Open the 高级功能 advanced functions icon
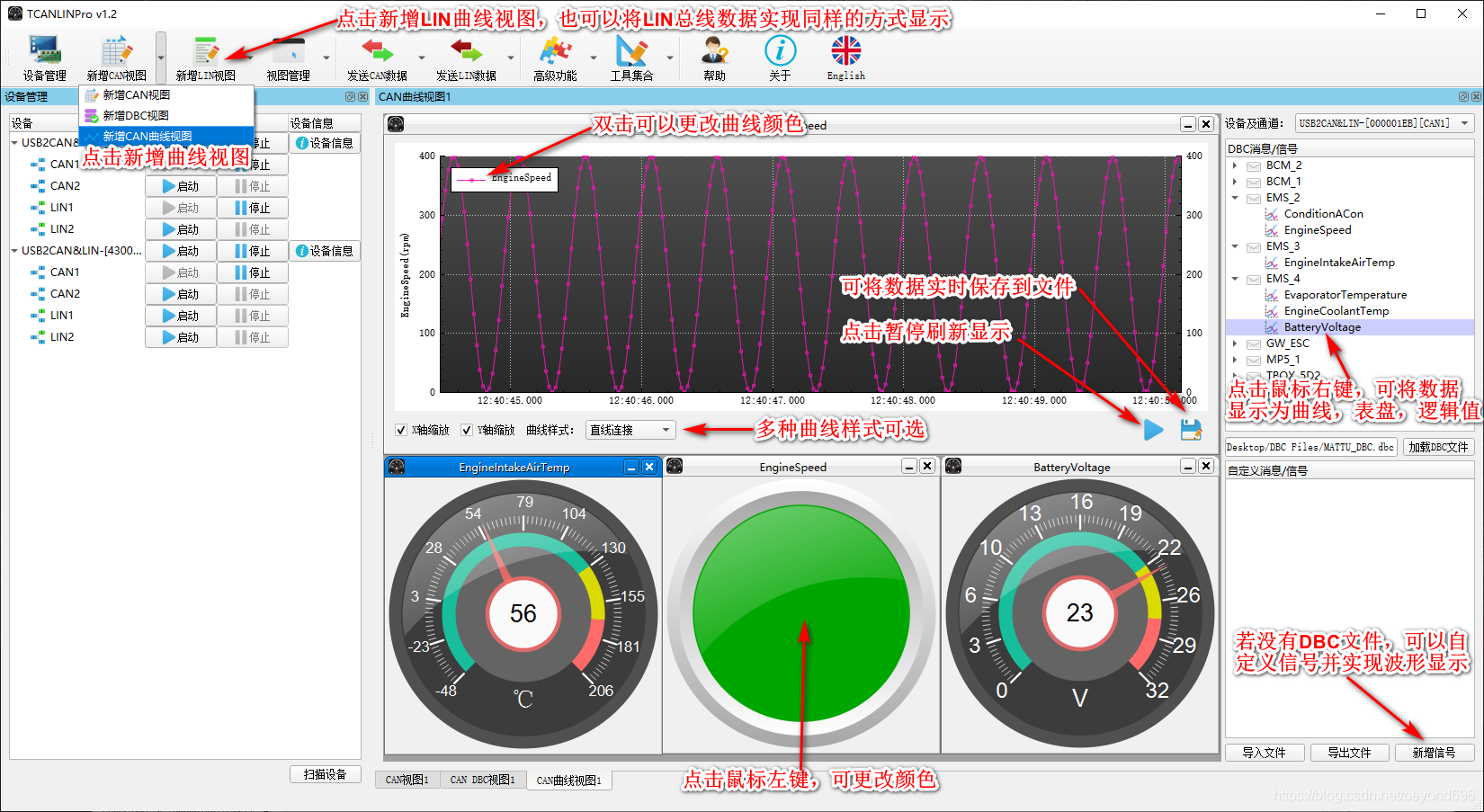The width and height of the screenshot is (1484, 812). pos(555,58)
